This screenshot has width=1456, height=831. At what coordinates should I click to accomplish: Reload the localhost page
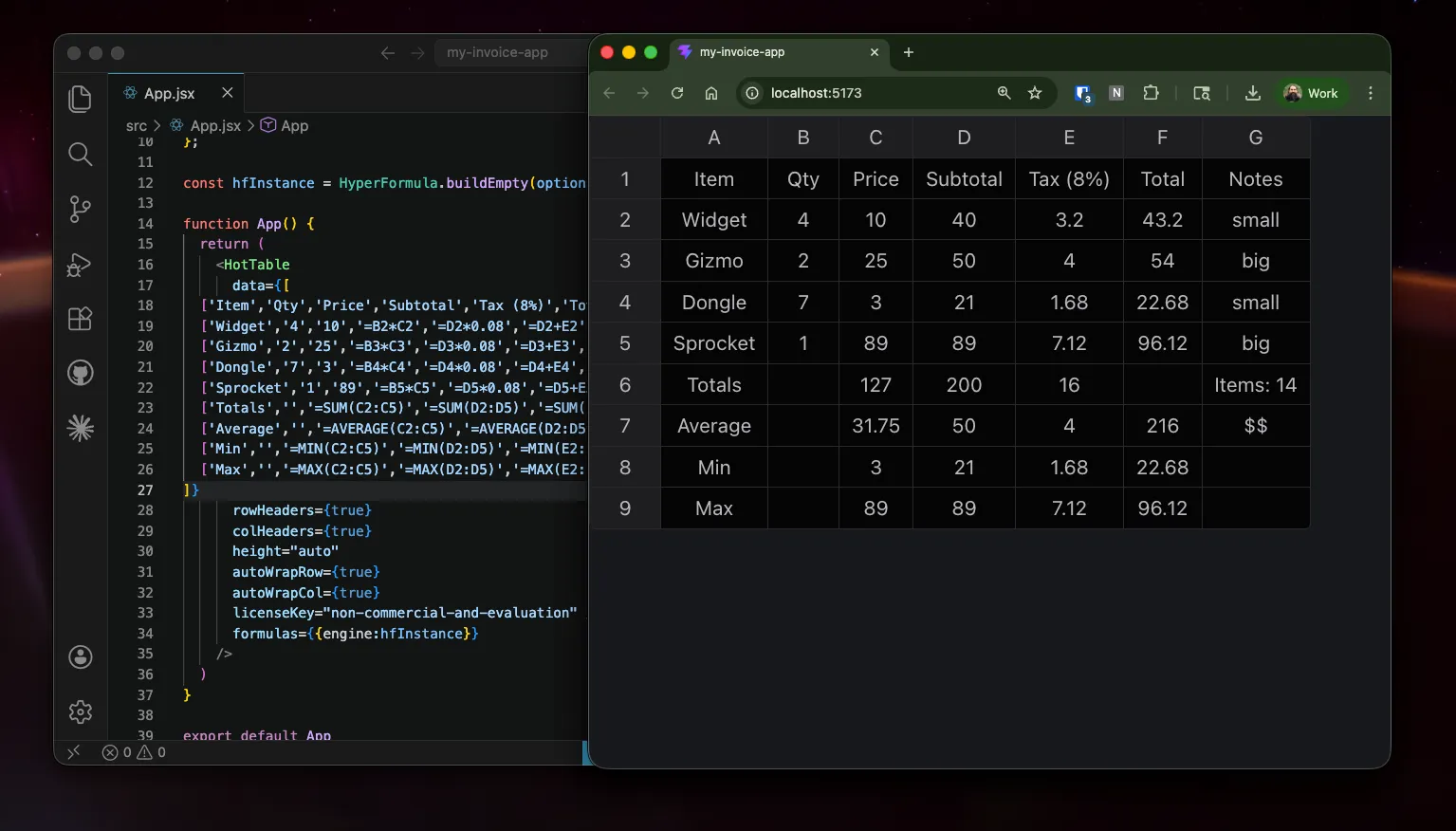point(677,93)
